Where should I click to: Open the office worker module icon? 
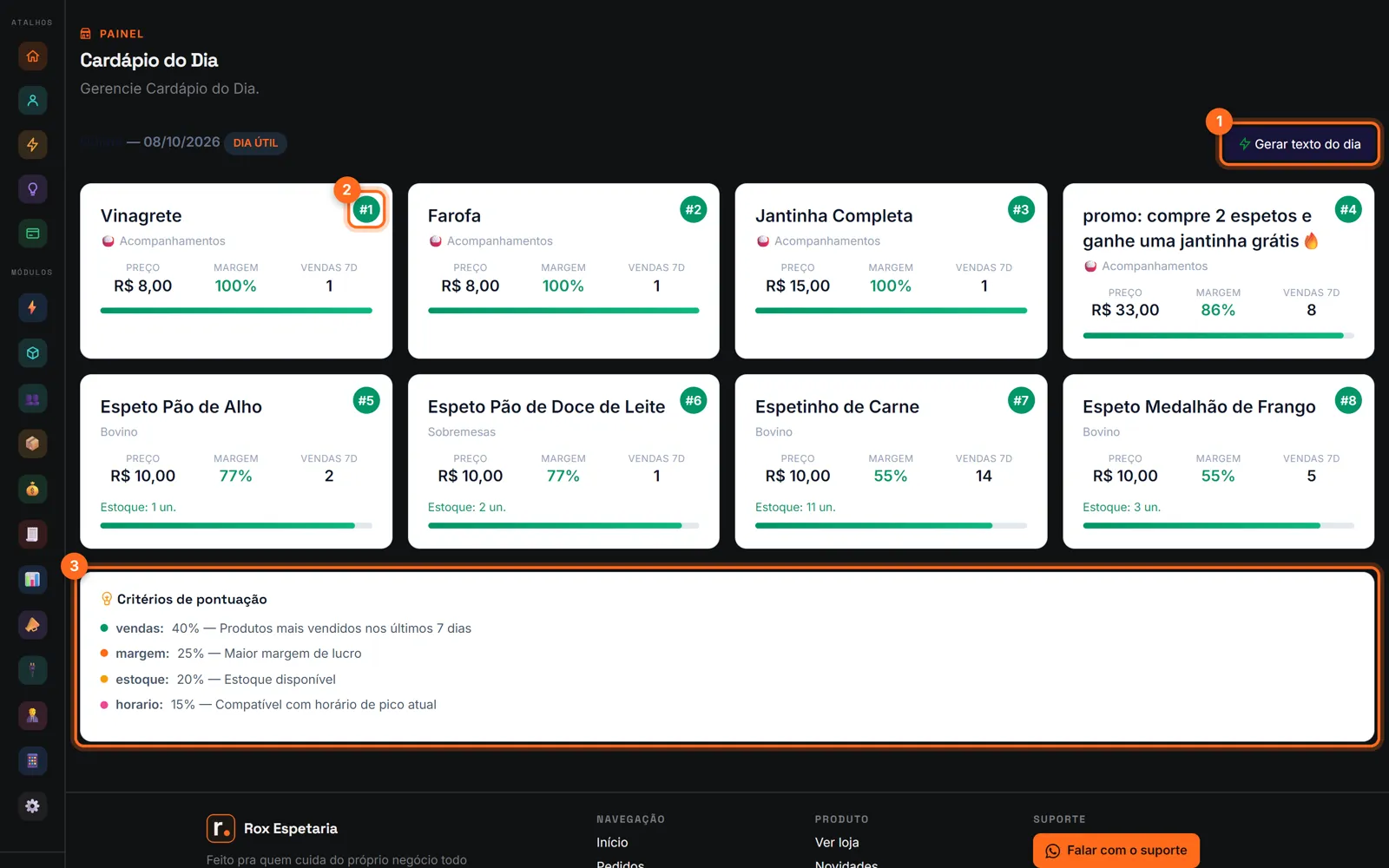point(32,715)
